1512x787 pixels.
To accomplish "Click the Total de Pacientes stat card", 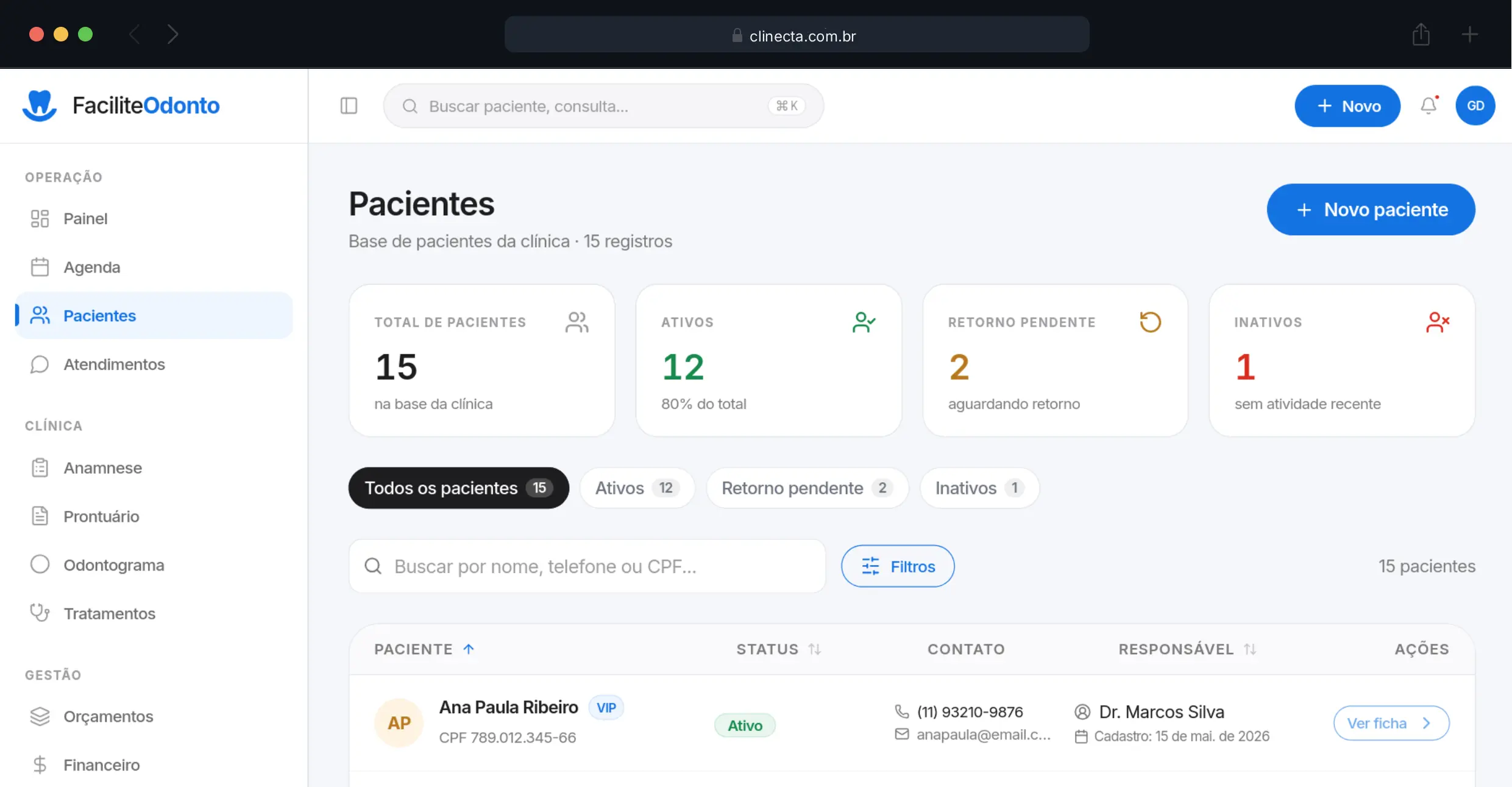I will [x=481, y=360].
